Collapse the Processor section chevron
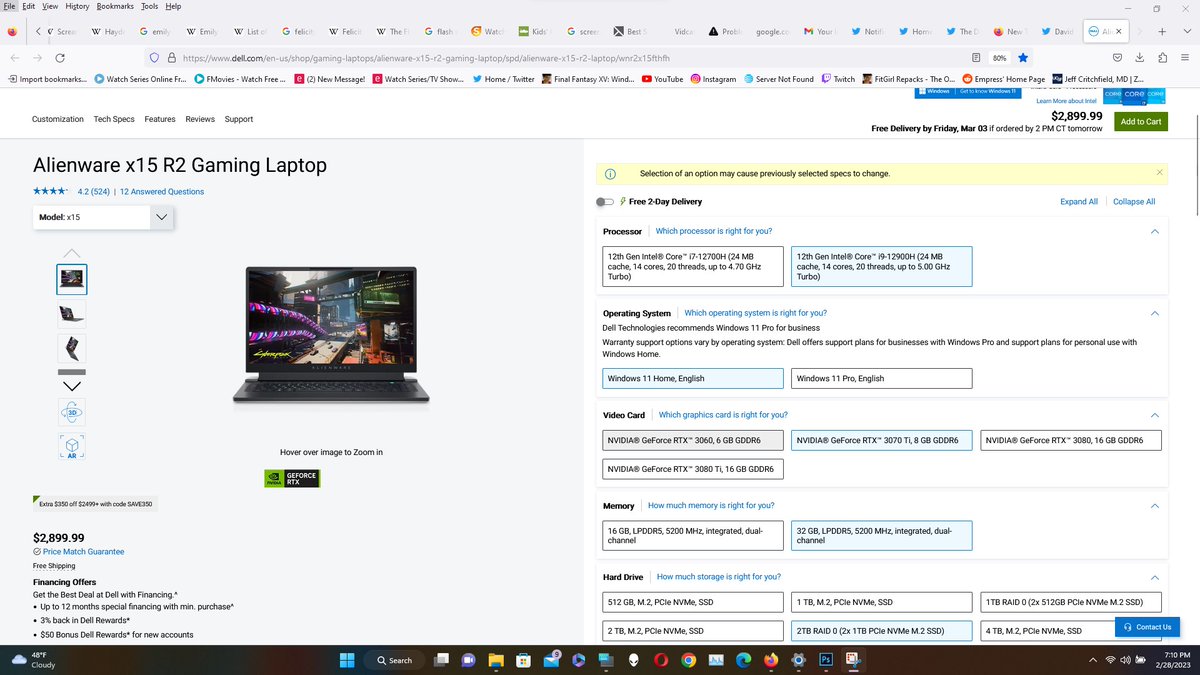Screen dimensions: 1200x675 point(1154,231)
